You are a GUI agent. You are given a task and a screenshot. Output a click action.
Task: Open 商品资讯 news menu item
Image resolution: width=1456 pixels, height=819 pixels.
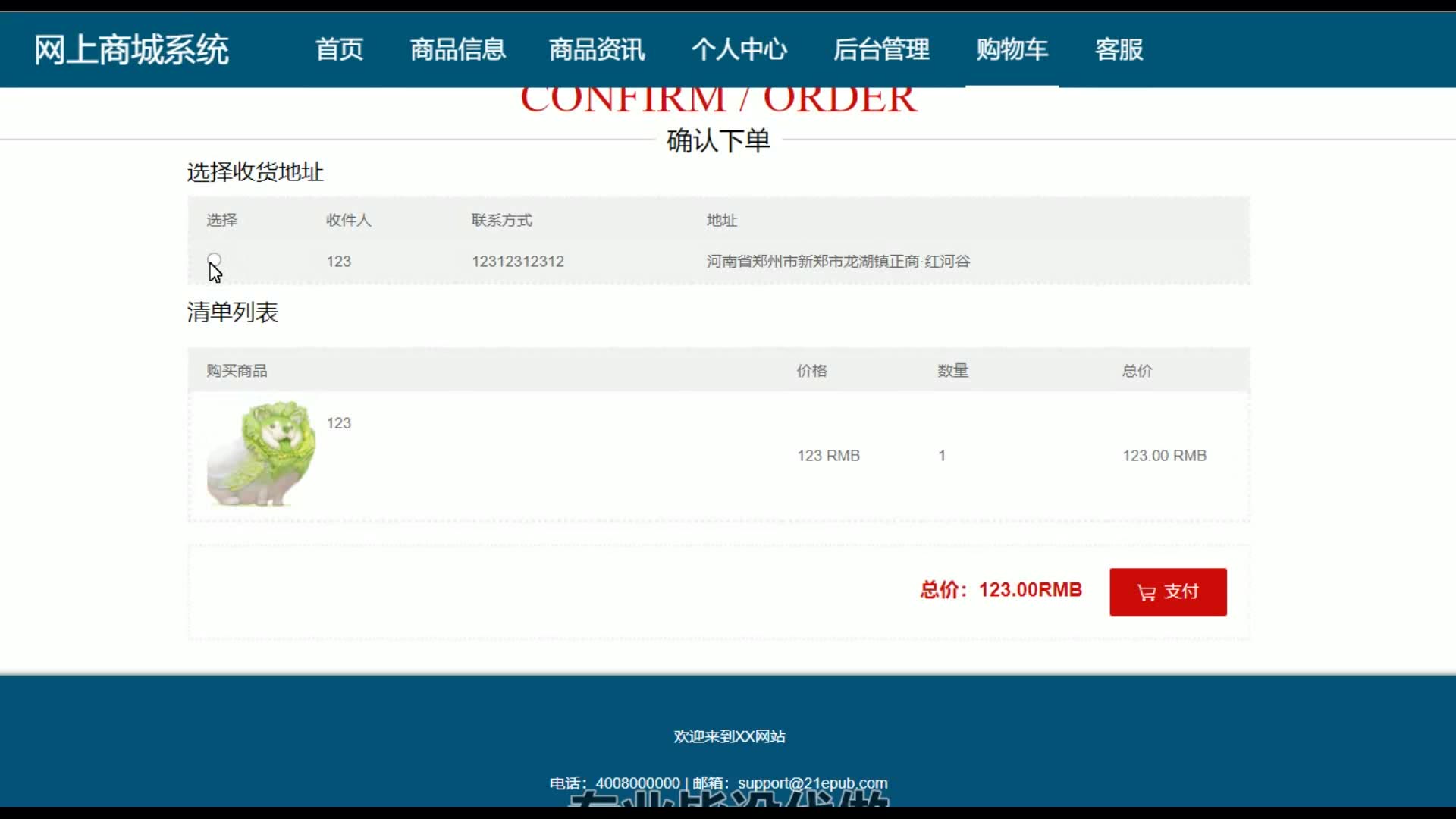click(x=597, y=50)
